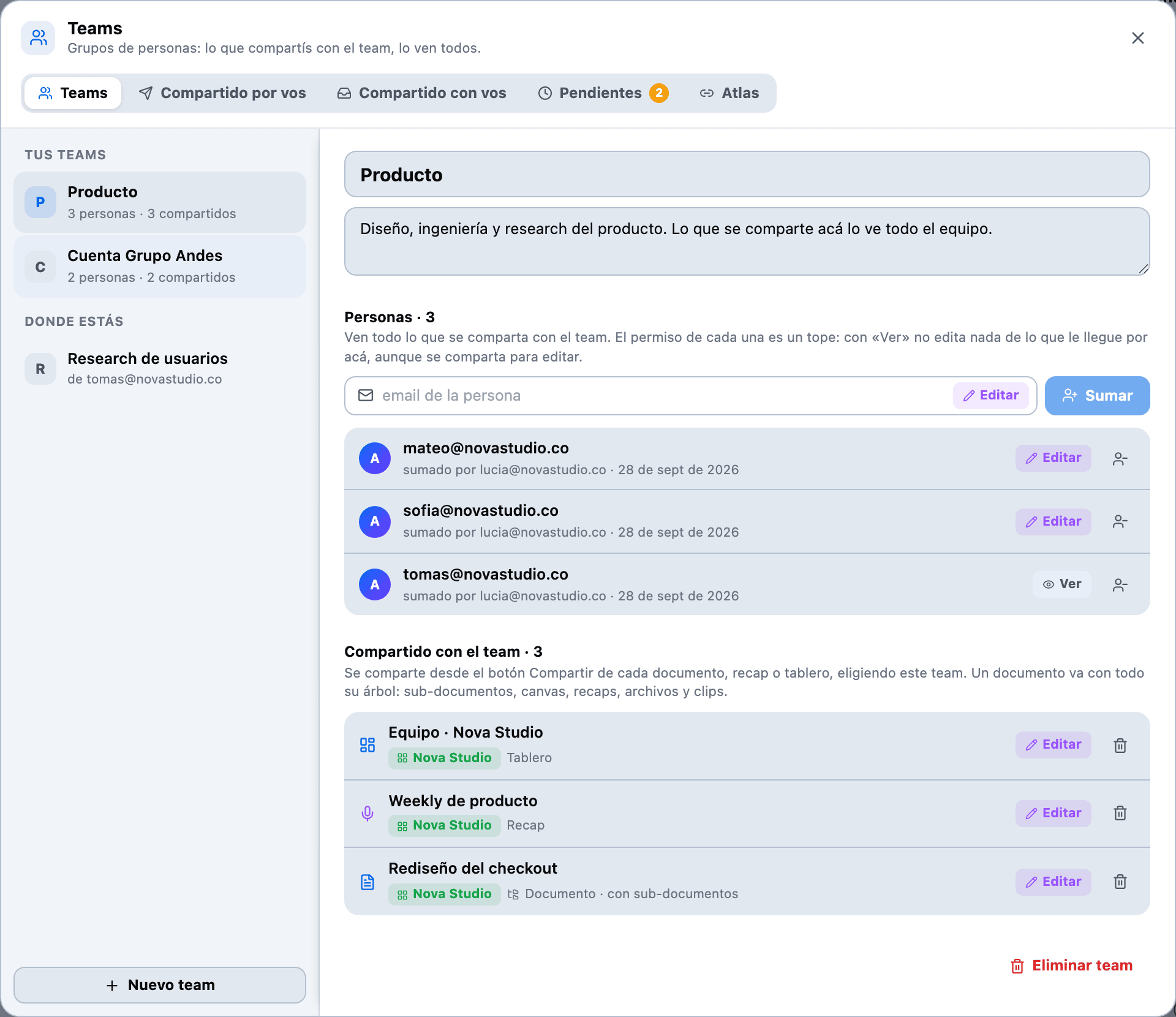
Task: Click Nova Studio tag under Weekly de producto
Action: (444, 825)
